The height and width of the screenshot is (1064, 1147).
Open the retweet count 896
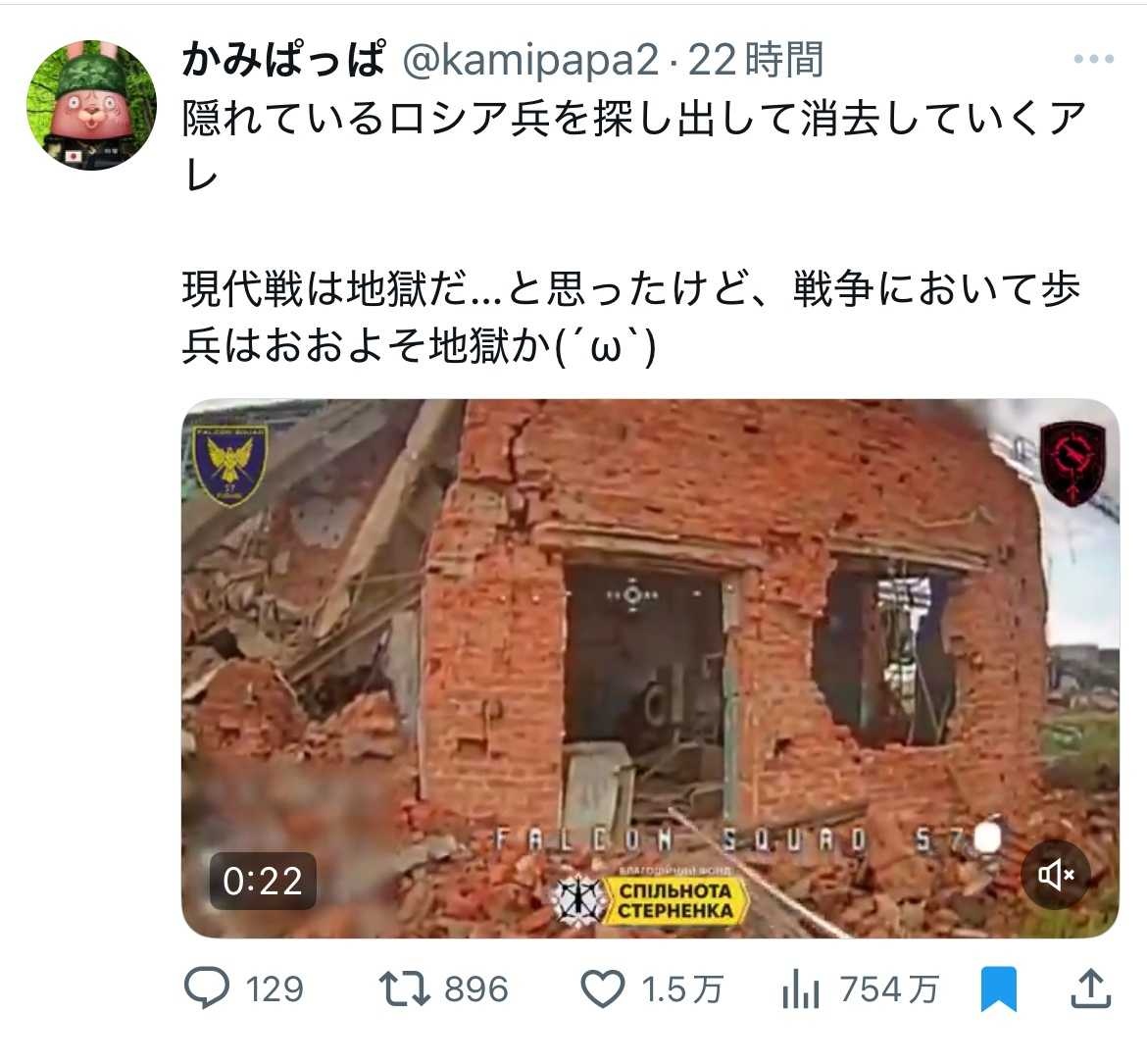coord(476,989)
